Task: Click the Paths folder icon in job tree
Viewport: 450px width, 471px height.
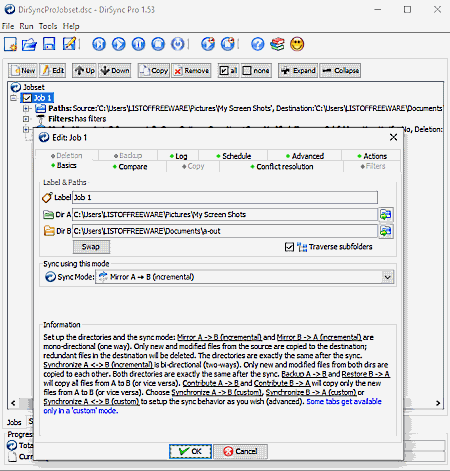Action: (40, 108)
